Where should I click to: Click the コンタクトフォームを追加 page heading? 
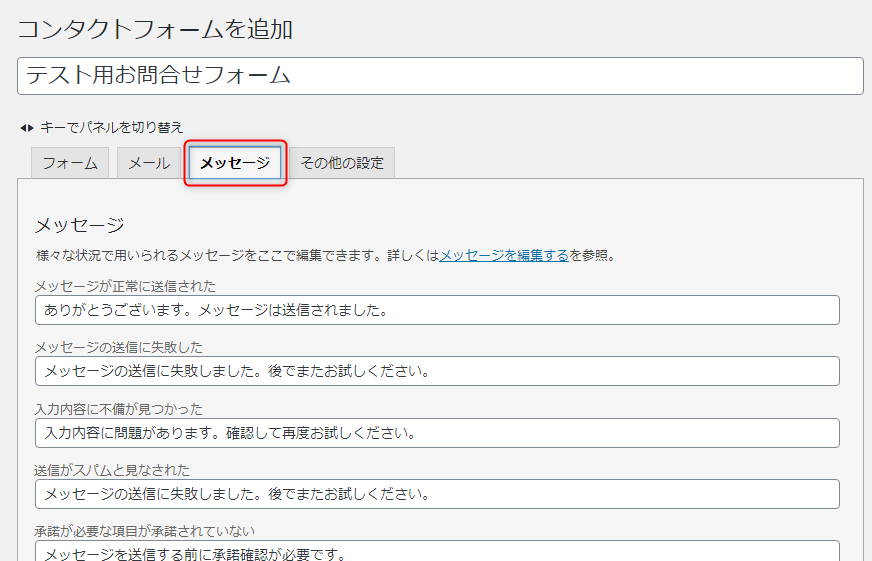pos(155,29)
